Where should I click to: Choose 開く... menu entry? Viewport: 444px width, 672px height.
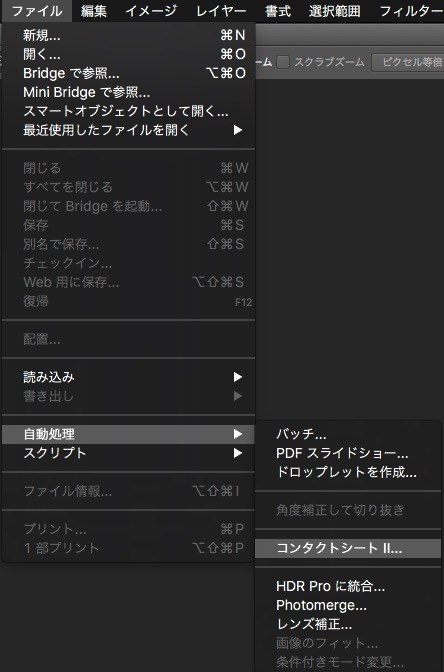tap(129, 54)
